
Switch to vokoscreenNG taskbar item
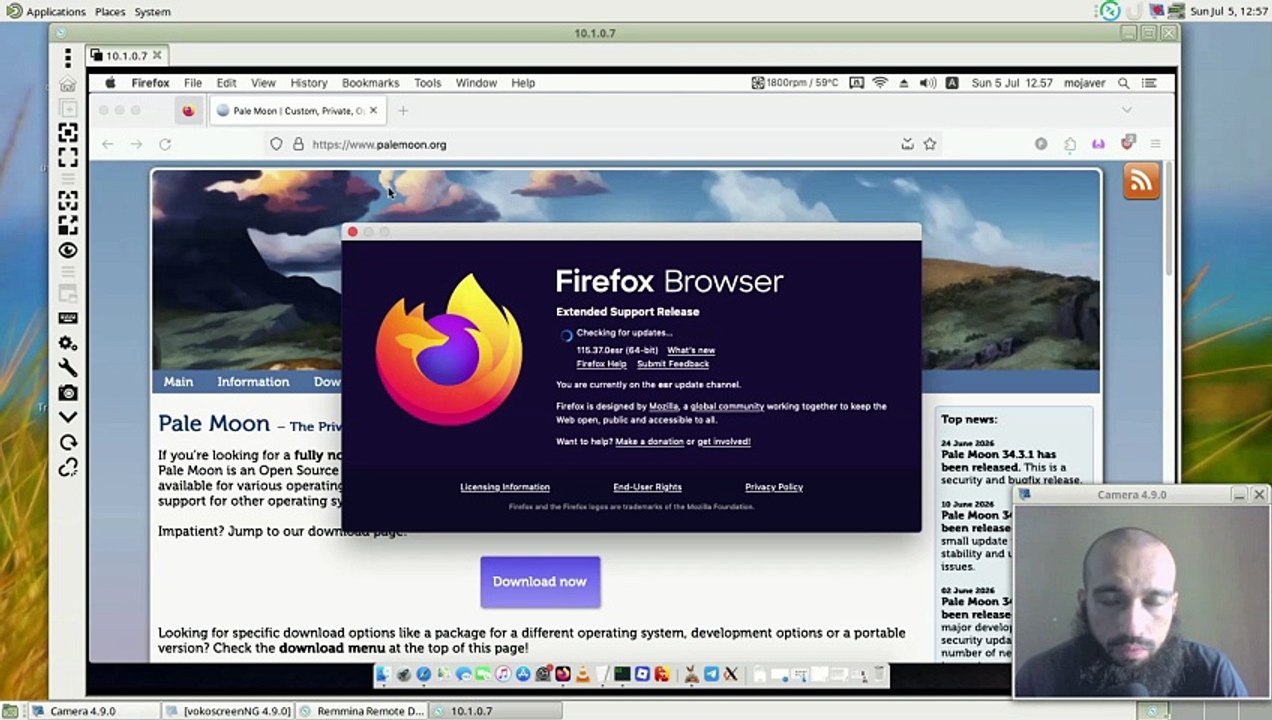point(229,711)
